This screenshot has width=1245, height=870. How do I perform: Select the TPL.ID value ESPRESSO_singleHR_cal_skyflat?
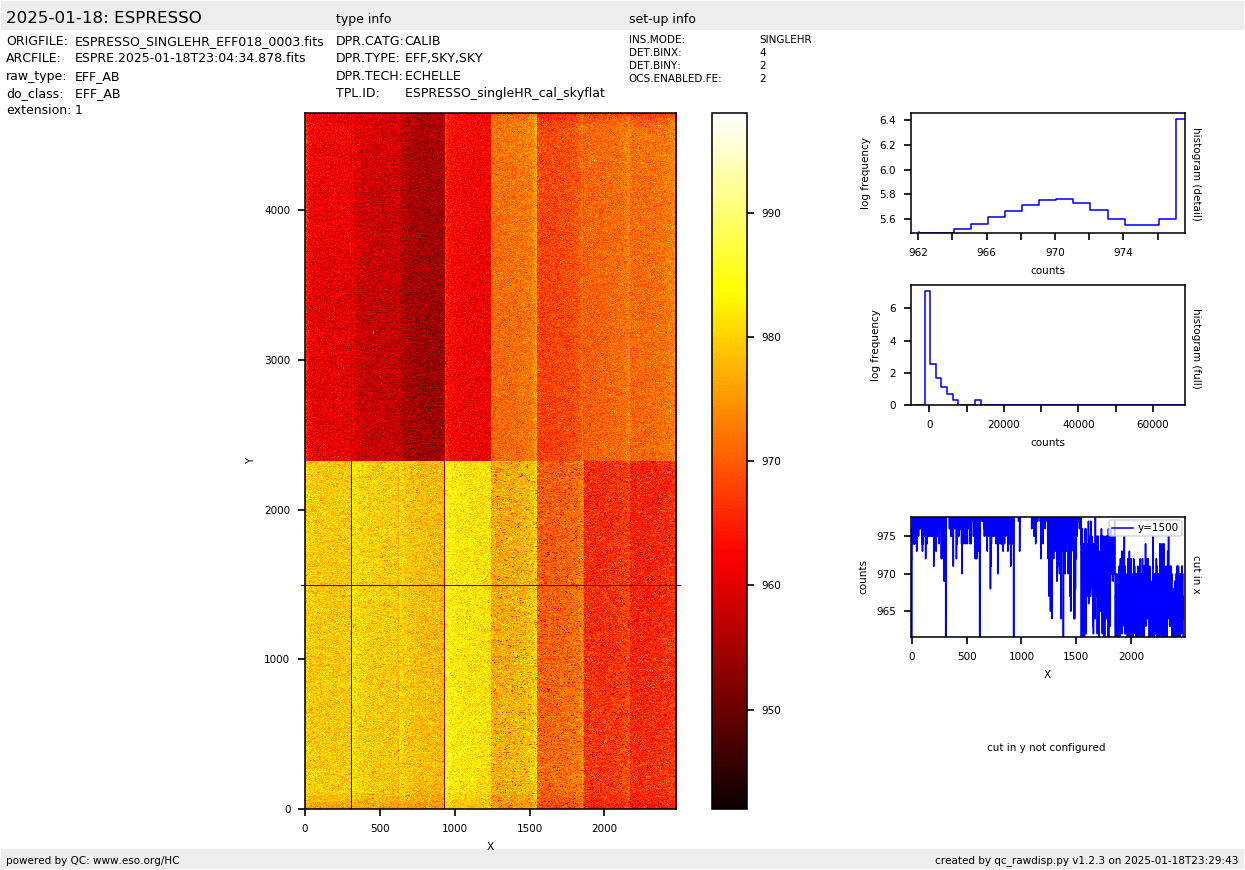pos(504,93)
